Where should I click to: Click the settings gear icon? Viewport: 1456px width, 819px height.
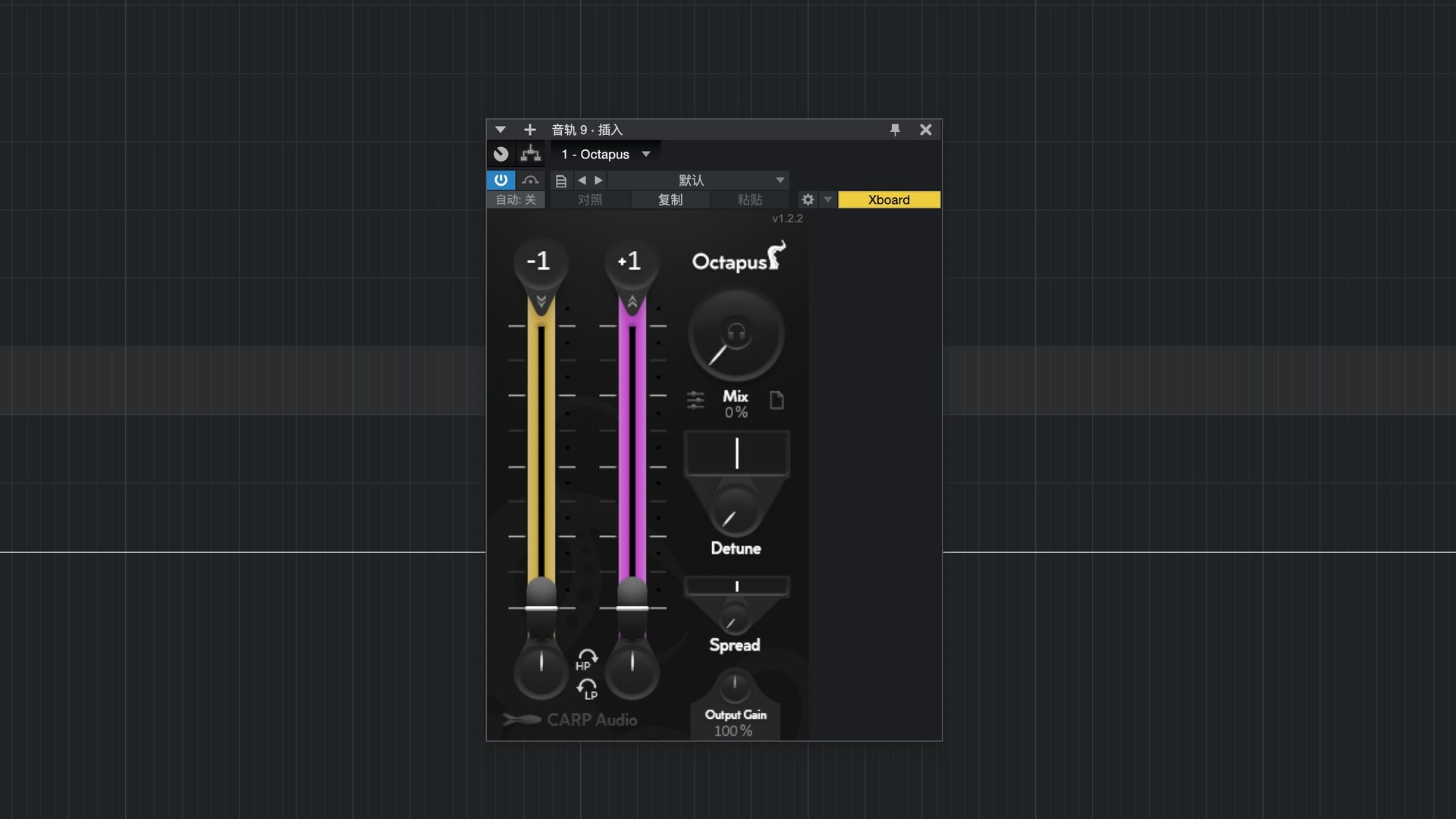point(808,199)
